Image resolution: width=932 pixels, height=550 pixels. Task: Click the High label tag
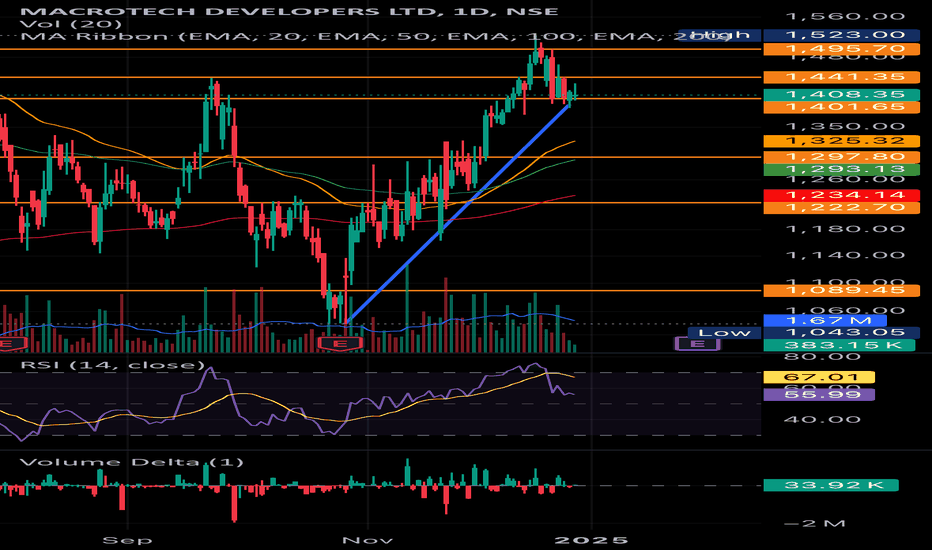tap(720, 34)
